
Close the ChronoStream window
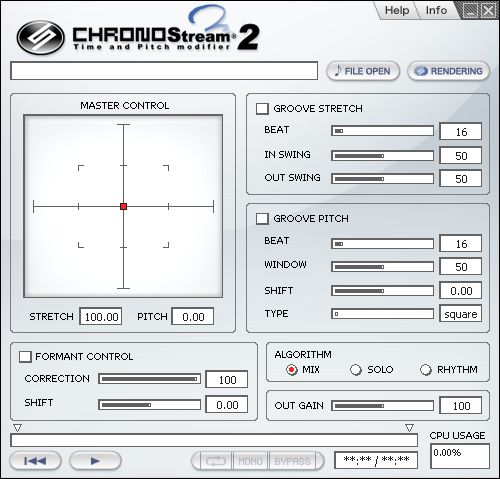tap(488, 11)
